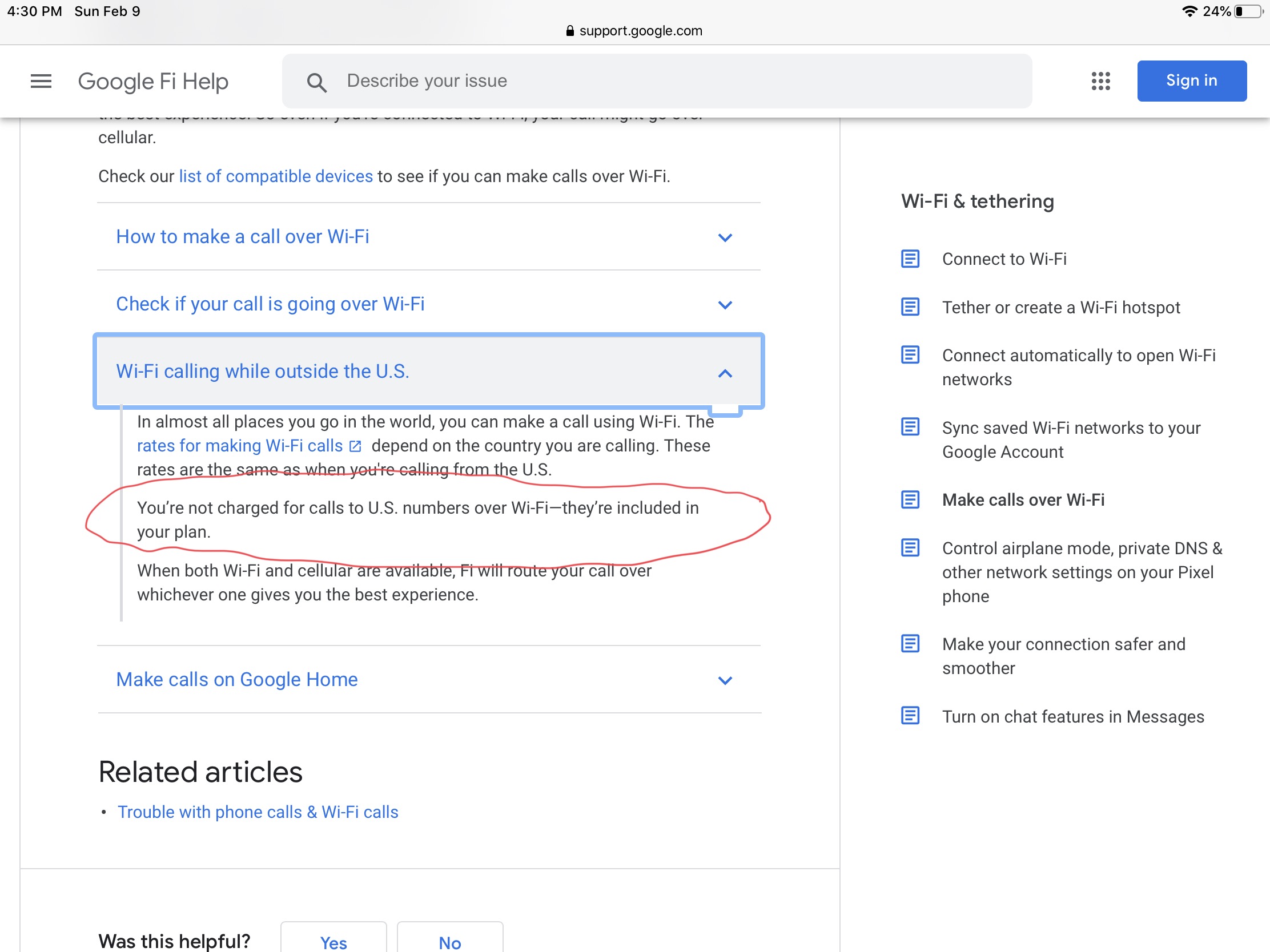
Task: Open list of compatible devices link
Action: 276,176
